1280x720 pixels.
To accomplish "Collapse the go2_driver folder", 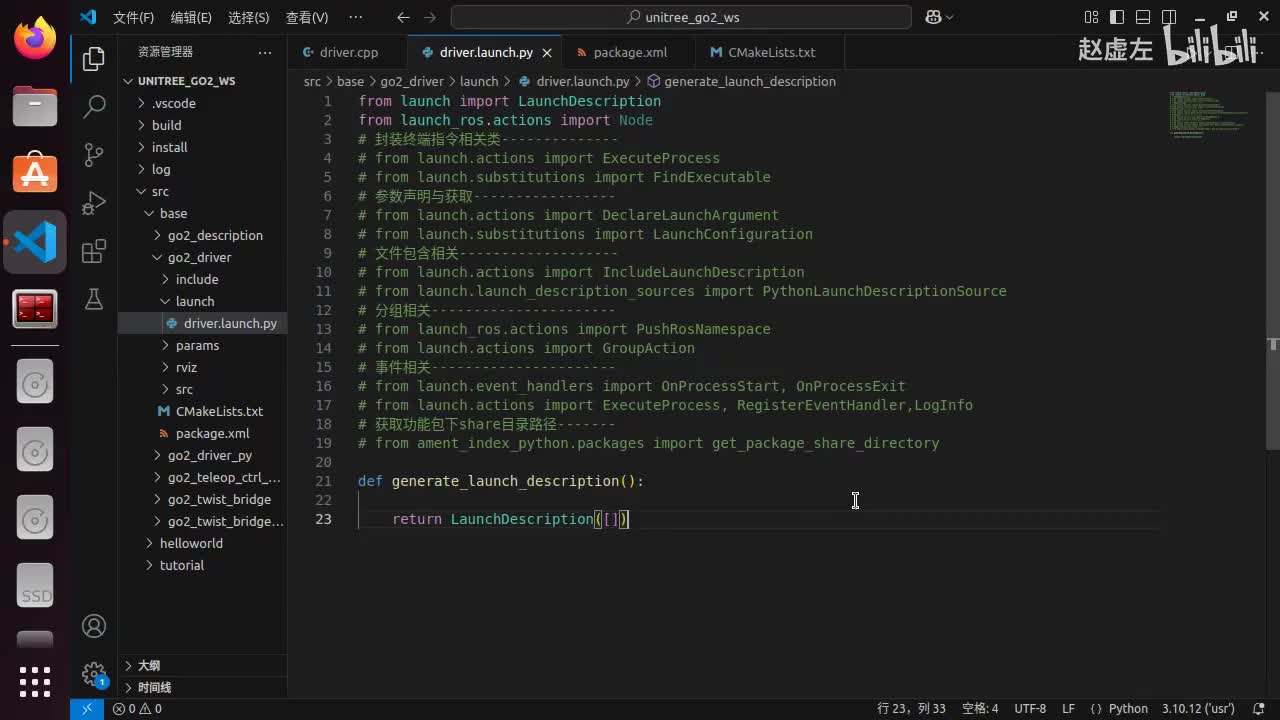I will coord(202,257).
